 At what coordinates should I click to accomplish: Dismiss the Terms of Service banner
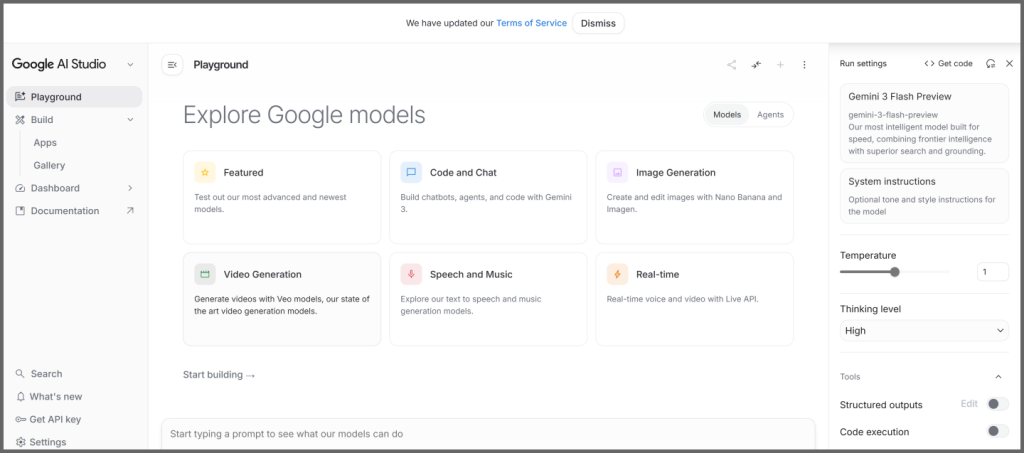[598, 23]
